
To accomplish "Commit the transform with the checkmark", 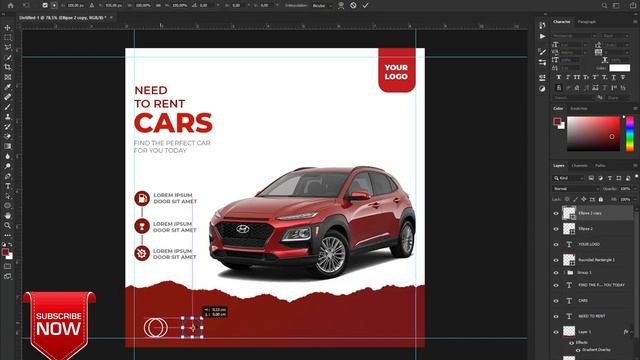I will (x=365, y=5).
